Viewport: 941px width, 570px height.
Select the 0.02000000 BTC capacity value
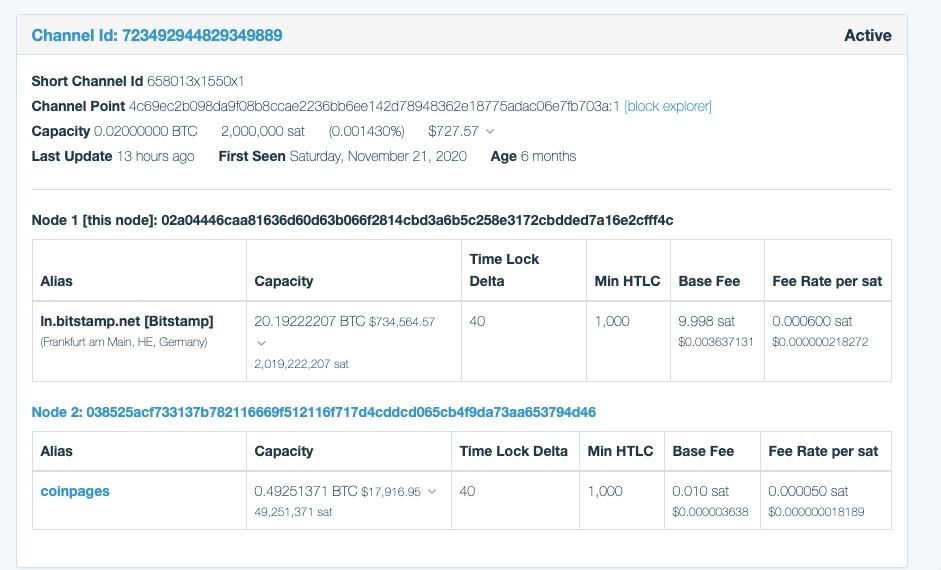click(146, 131)
